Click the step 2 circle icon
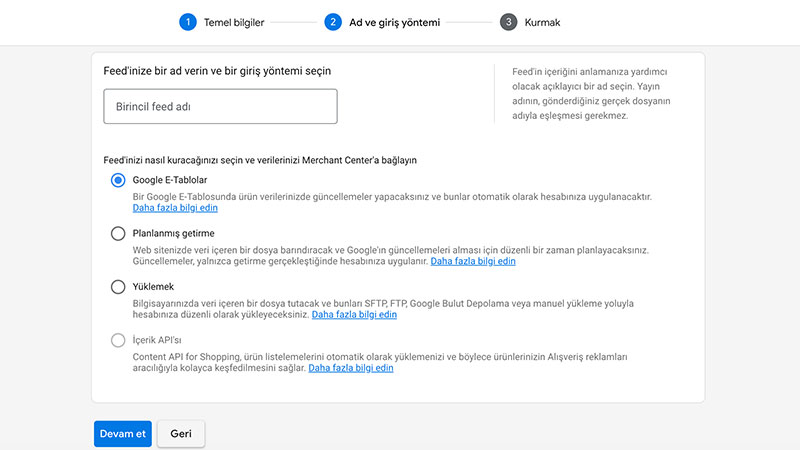Viewport: 800px width, 450px height. coord(333,22)
